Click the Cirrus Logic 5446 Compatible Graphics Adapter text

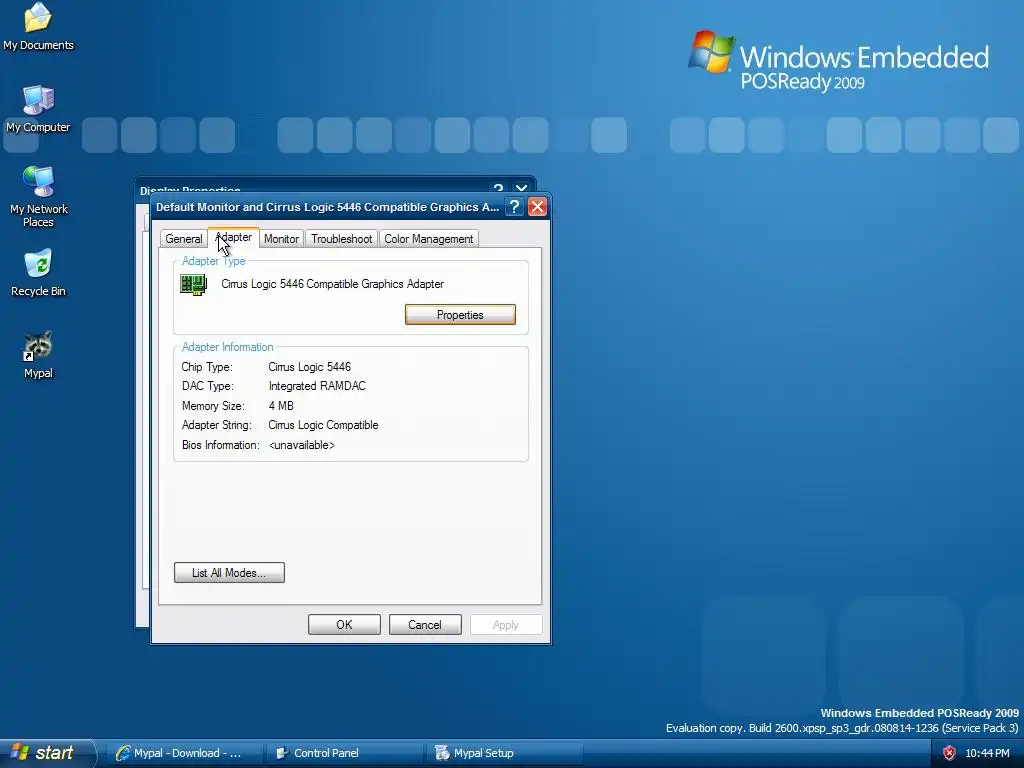(x=332, y=284)
